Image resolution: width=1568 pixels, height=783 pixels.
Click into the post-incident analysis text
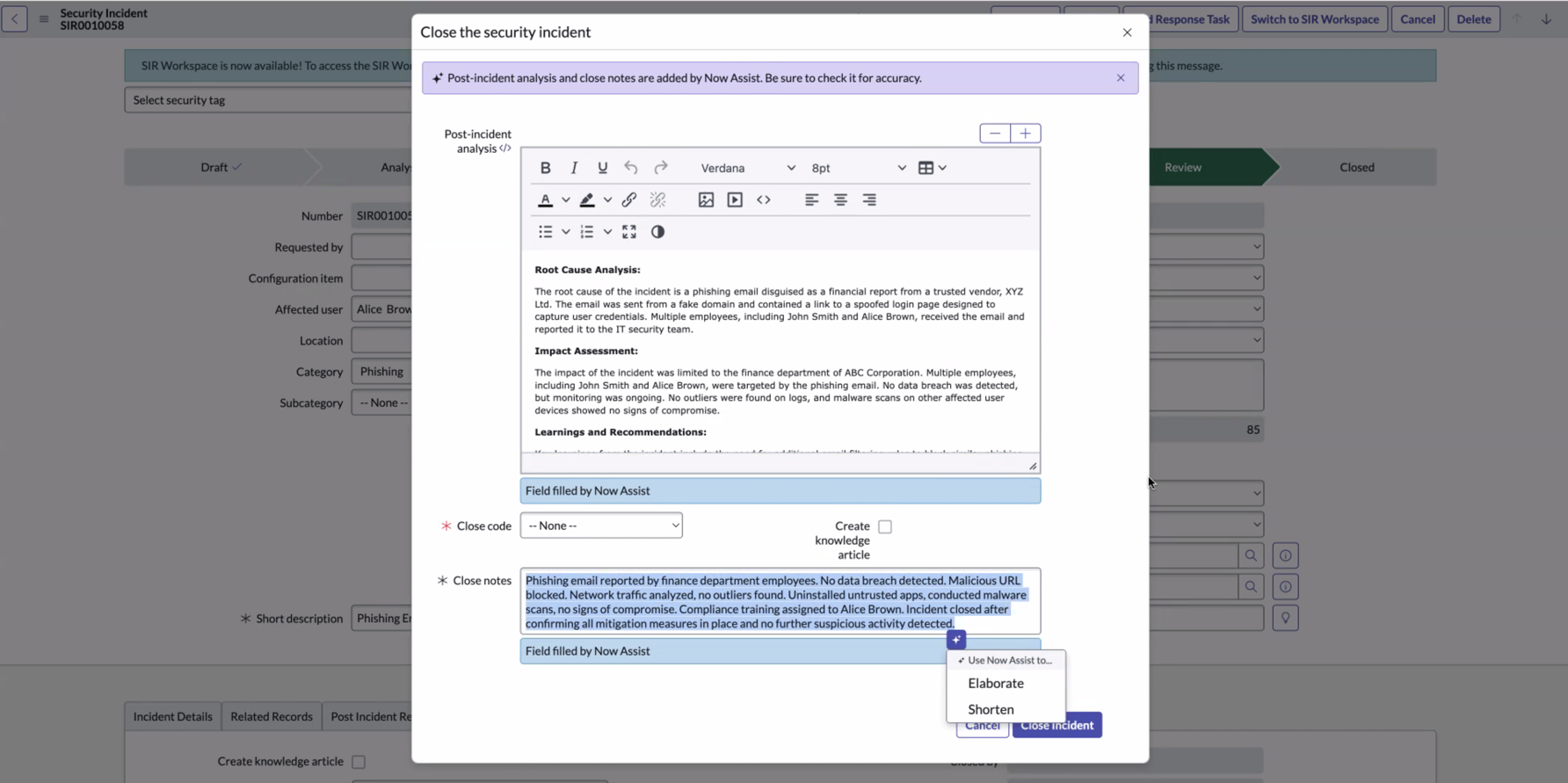780,352
